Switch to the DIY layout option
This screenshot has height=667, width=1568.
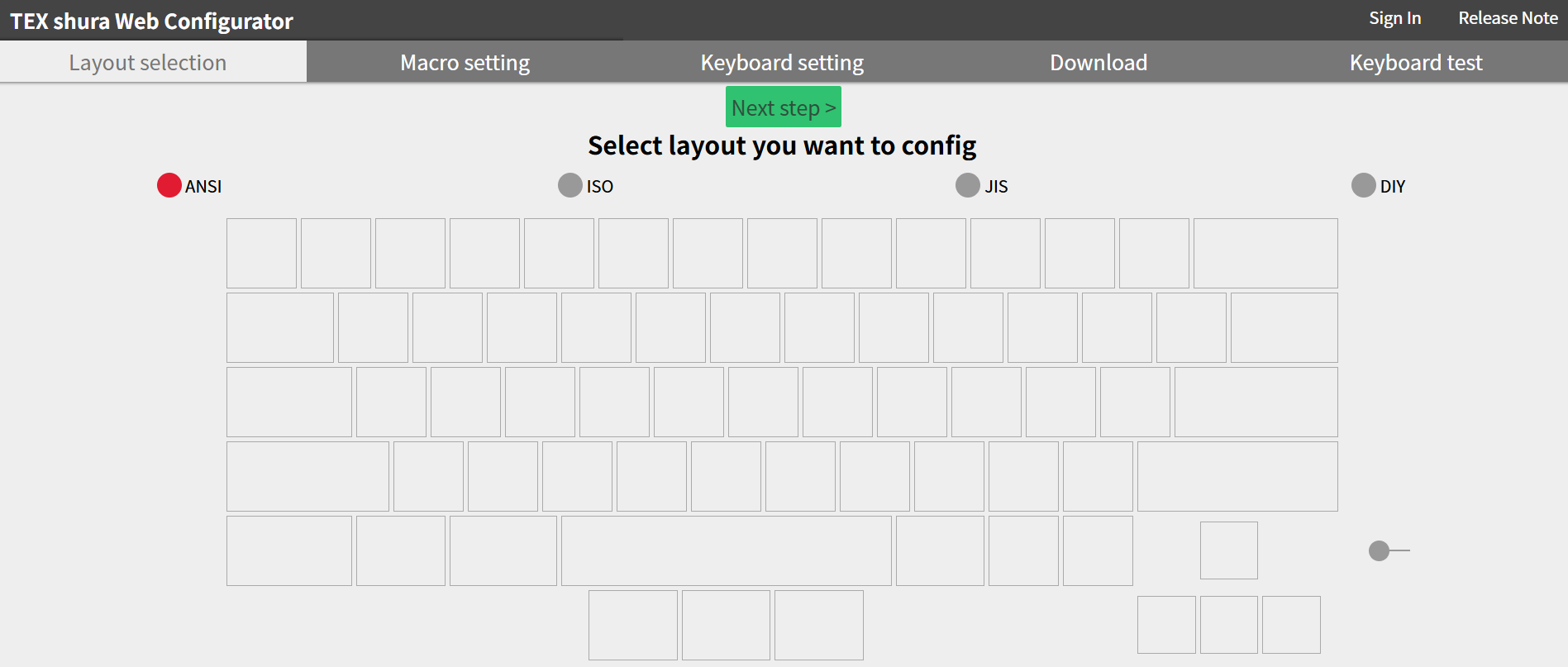tap(1363, 185)
